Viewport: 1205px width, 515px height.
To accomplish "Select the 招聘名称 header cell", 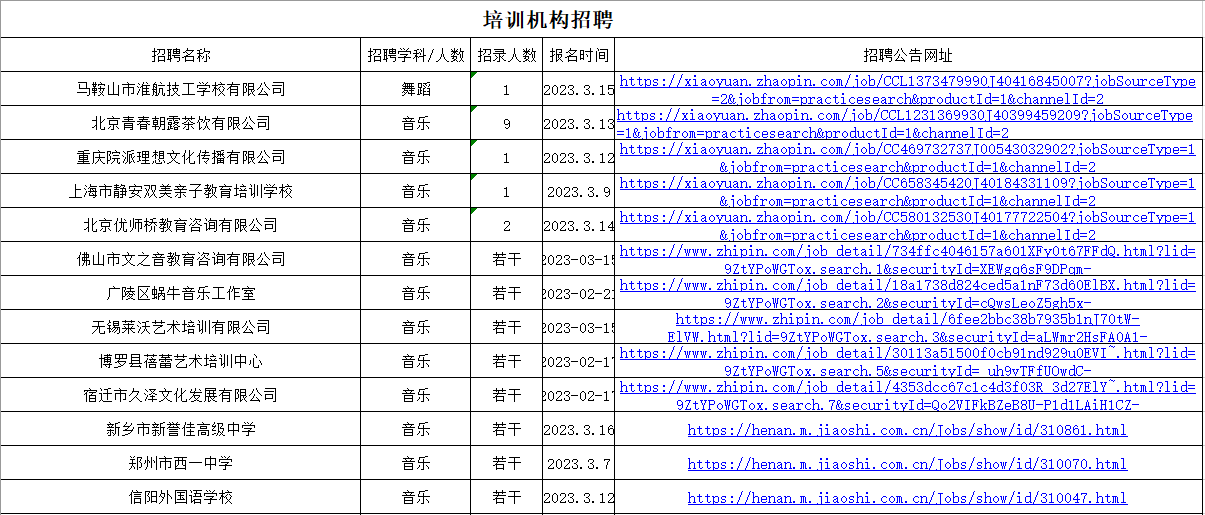I will click(181, 55).
